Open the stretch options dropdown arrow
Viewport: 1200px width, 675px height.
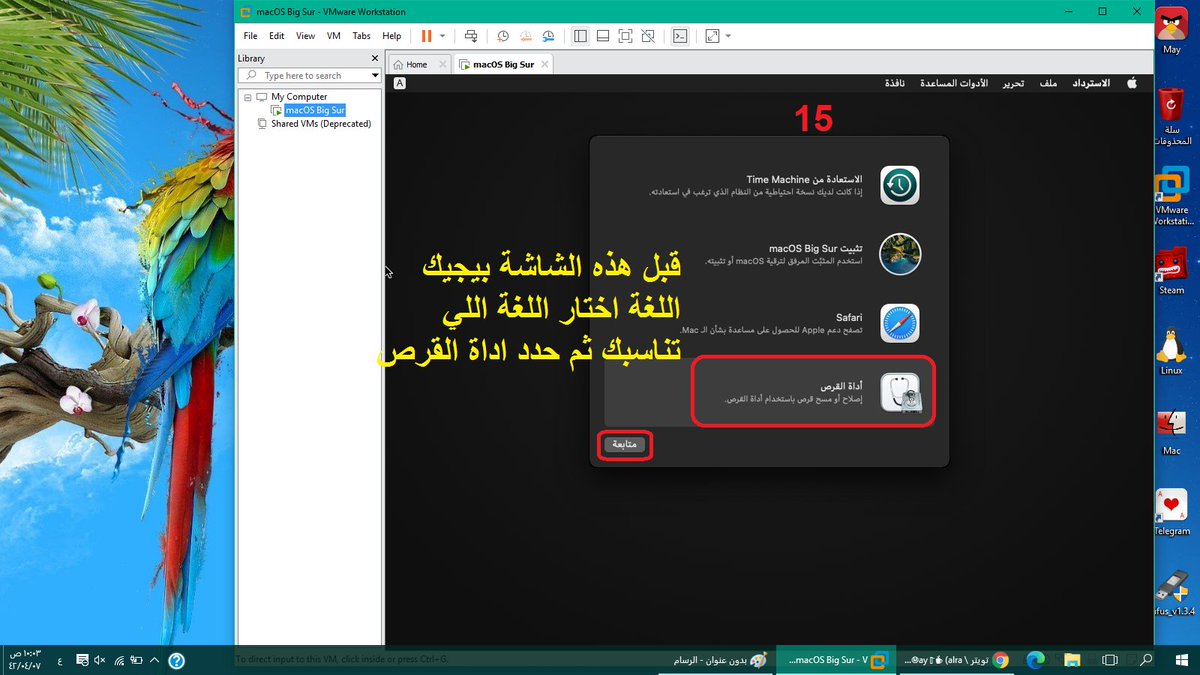(x=728, y=36)
